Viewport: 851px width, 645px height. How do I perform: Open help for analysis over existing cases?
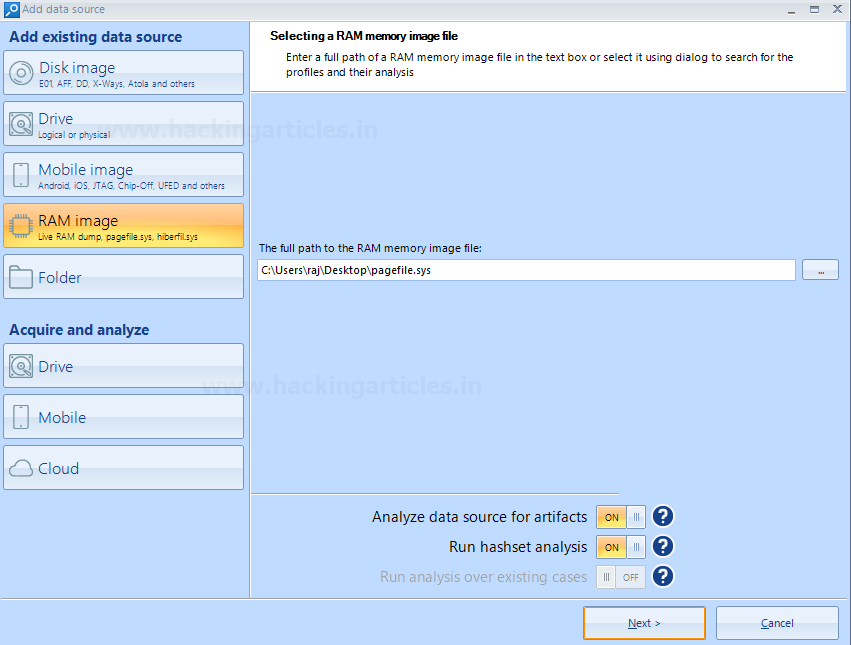[663, 577]
